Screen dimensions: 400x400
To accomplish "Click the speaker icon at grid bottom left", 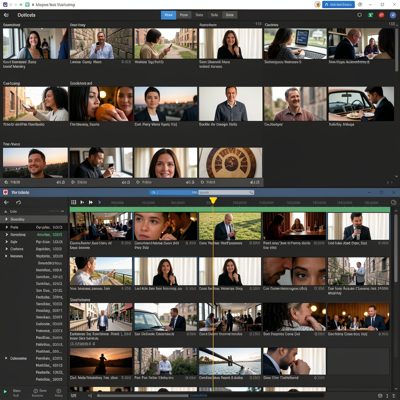I will click(90, 396).
